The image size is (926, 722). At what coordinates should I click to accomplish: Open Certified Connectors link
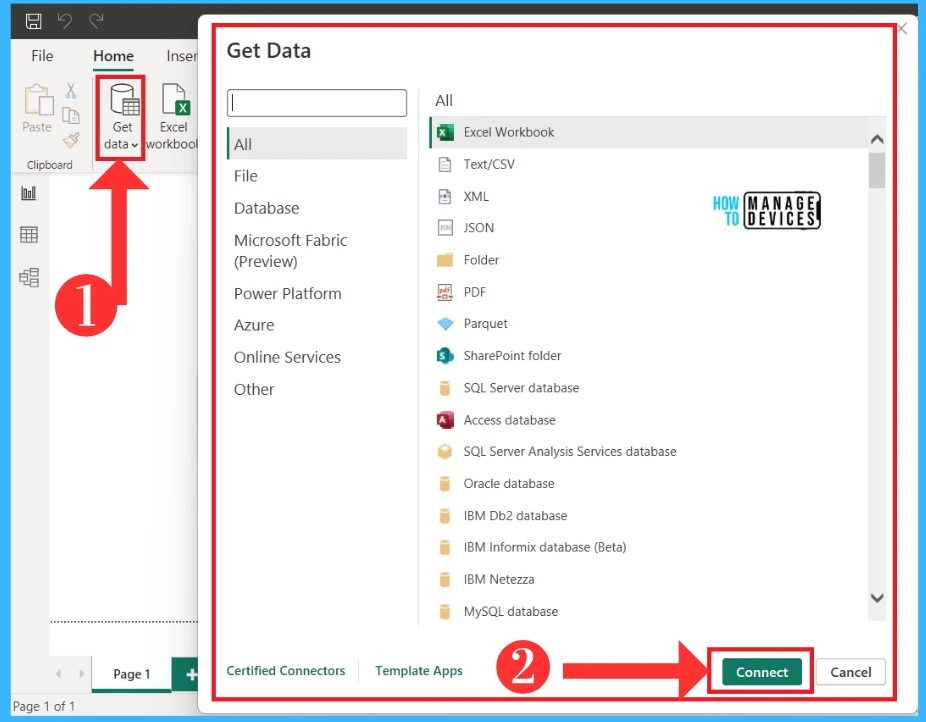286,671
